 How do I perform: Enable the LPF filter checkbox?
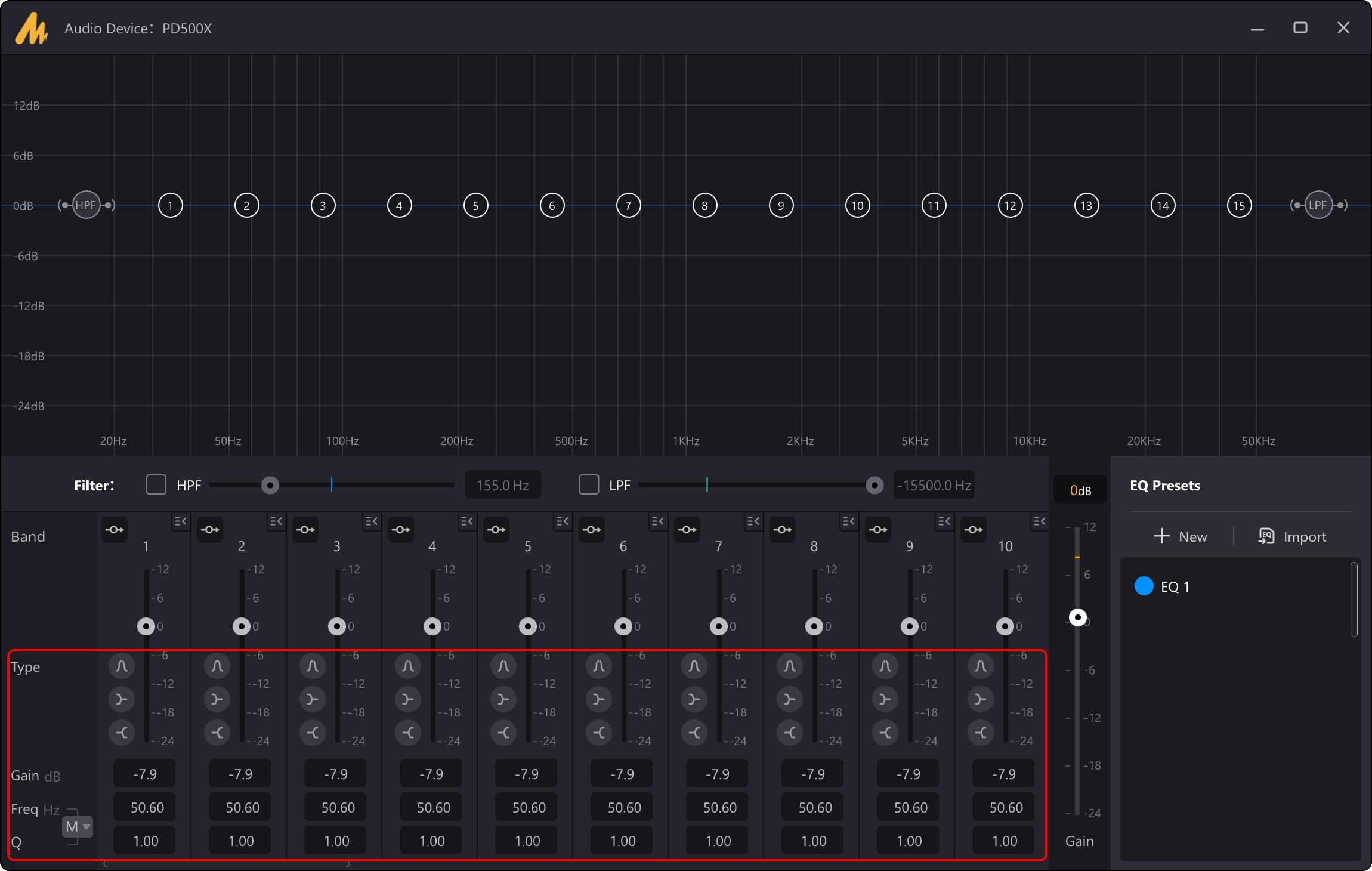(589, 484)
